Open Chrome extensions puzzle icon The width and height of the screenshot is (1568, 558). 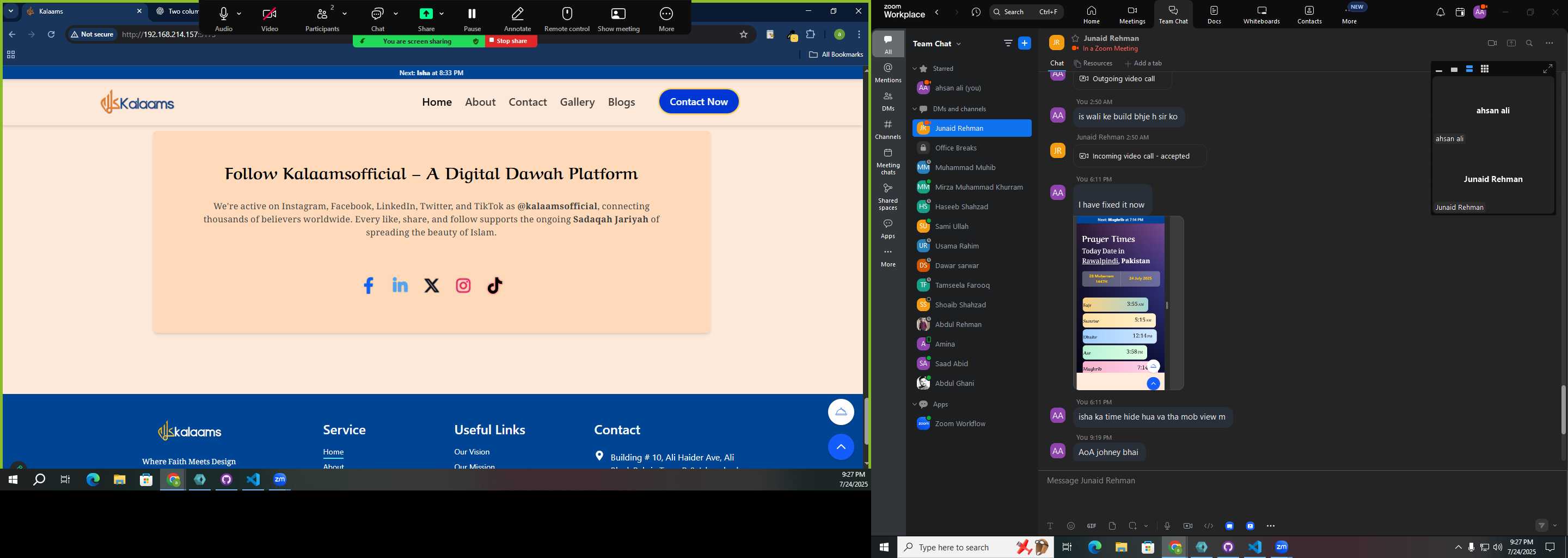tap(810, 35)
